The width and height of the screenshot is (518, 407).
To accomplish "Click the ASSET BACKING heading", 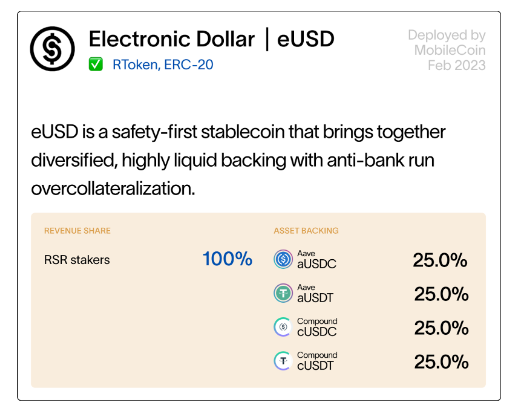I will 306,231.
